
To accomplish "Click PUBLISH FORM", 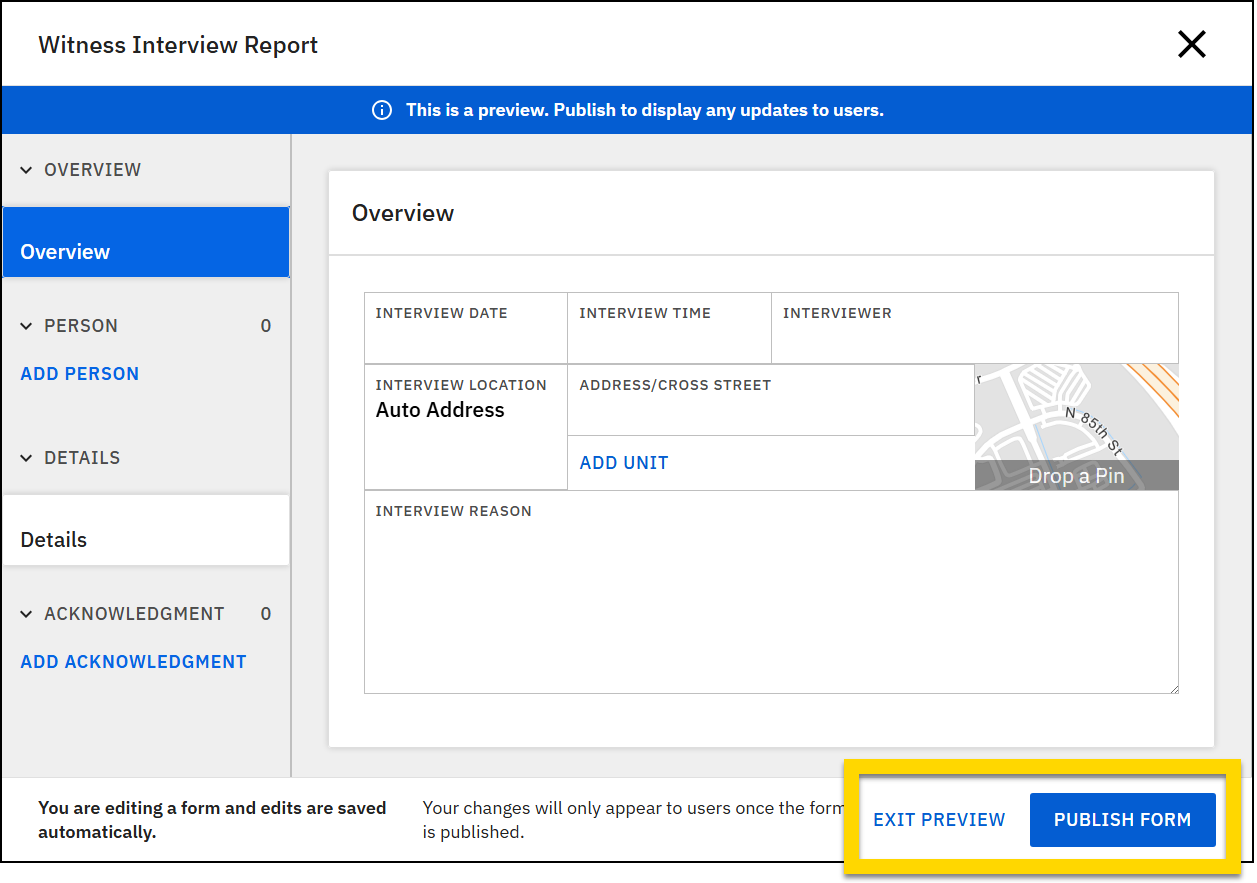I will coord(1122,819).
